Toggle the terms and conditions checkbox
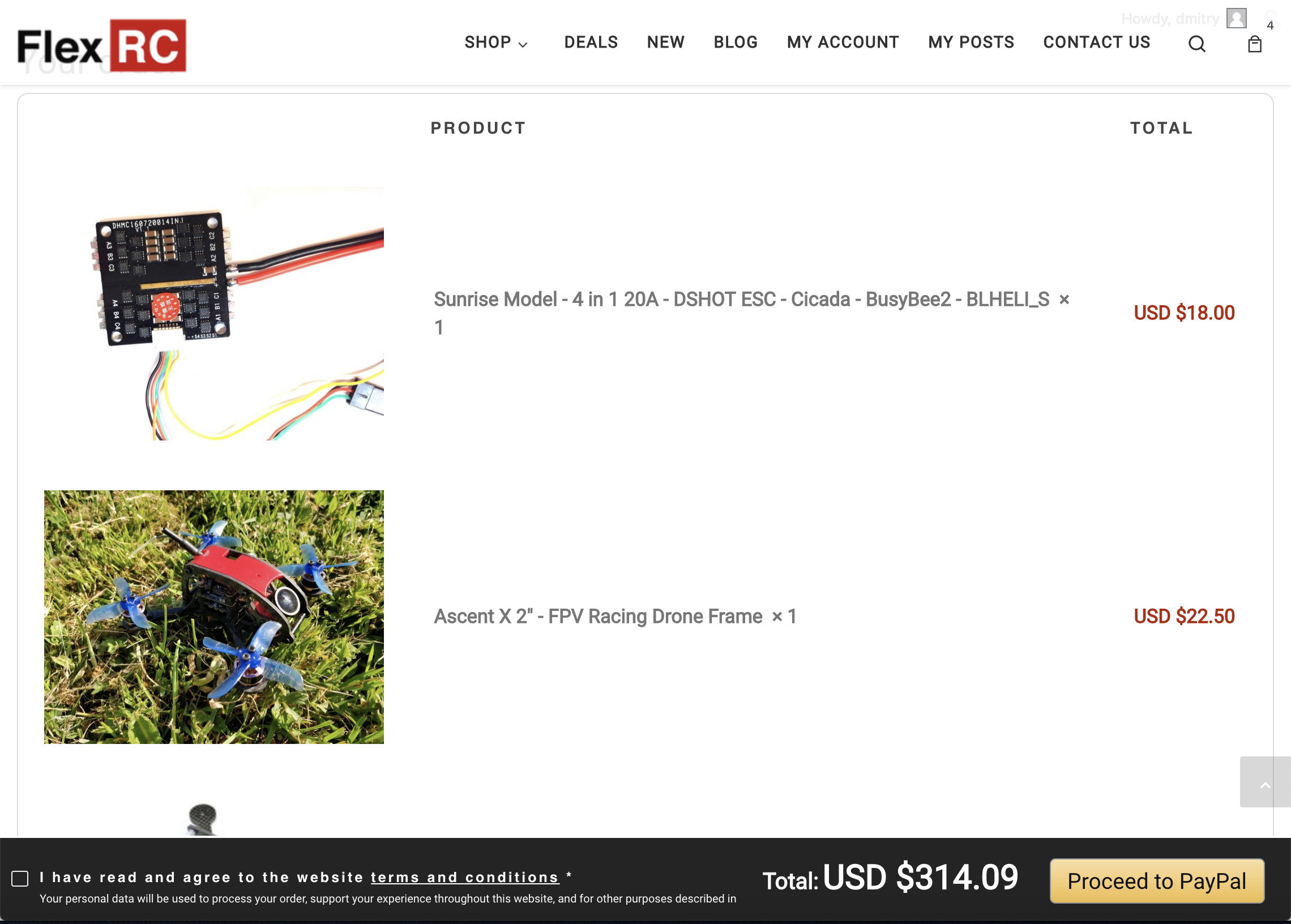This screenshot has height=924, width=1291. coord(19,878)
